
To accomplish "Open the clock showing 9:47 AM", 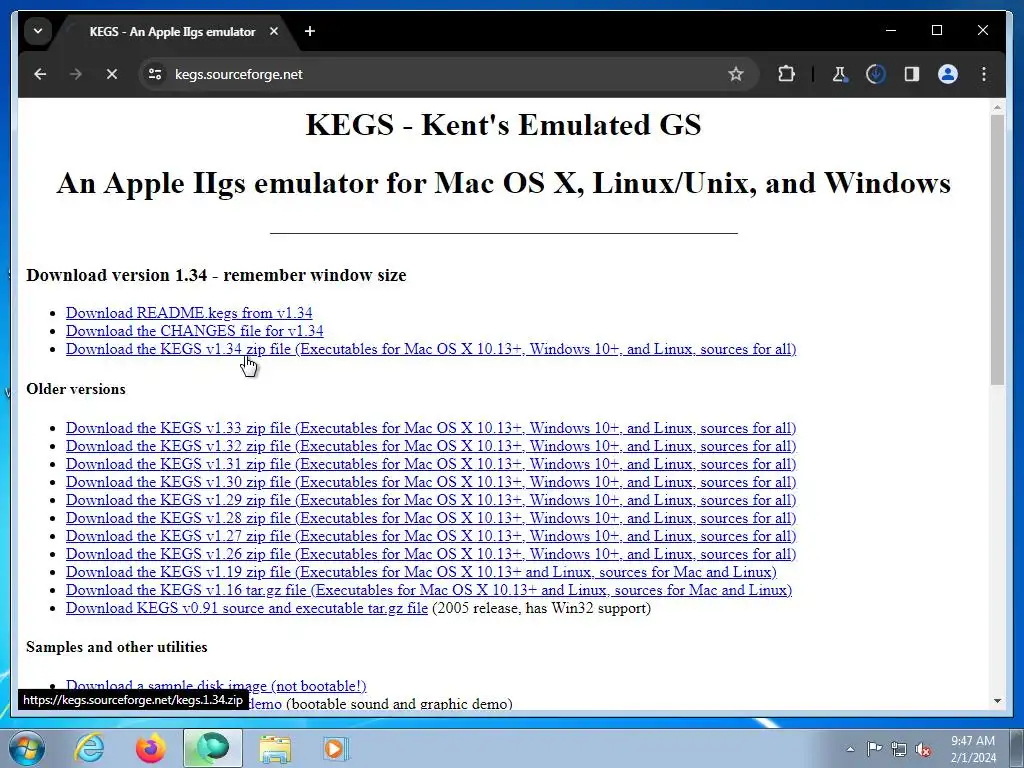I will pos(973,749).
